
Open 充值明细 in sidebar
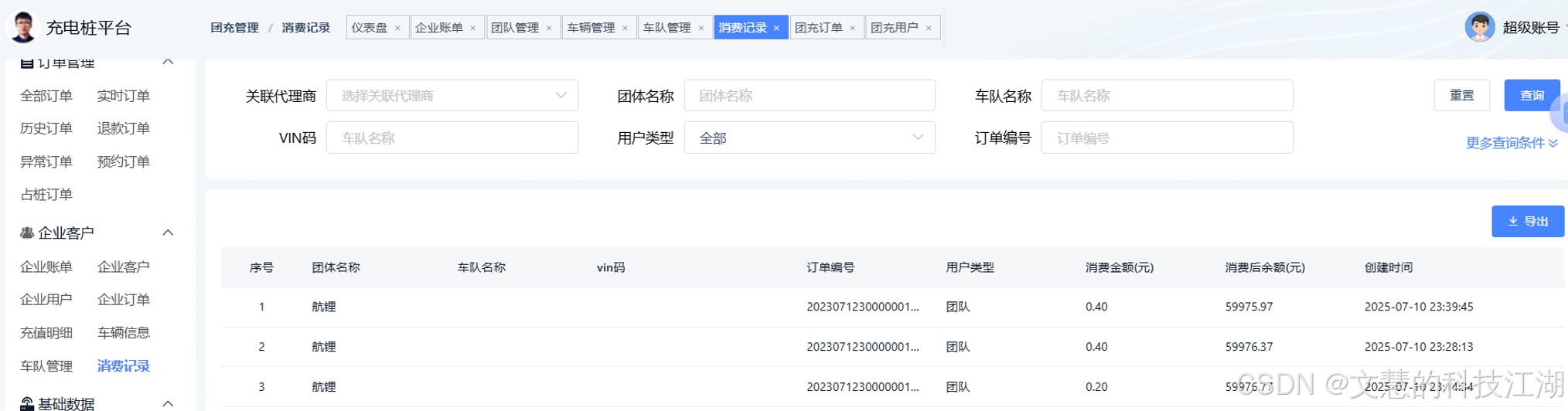tap(46, 333)
